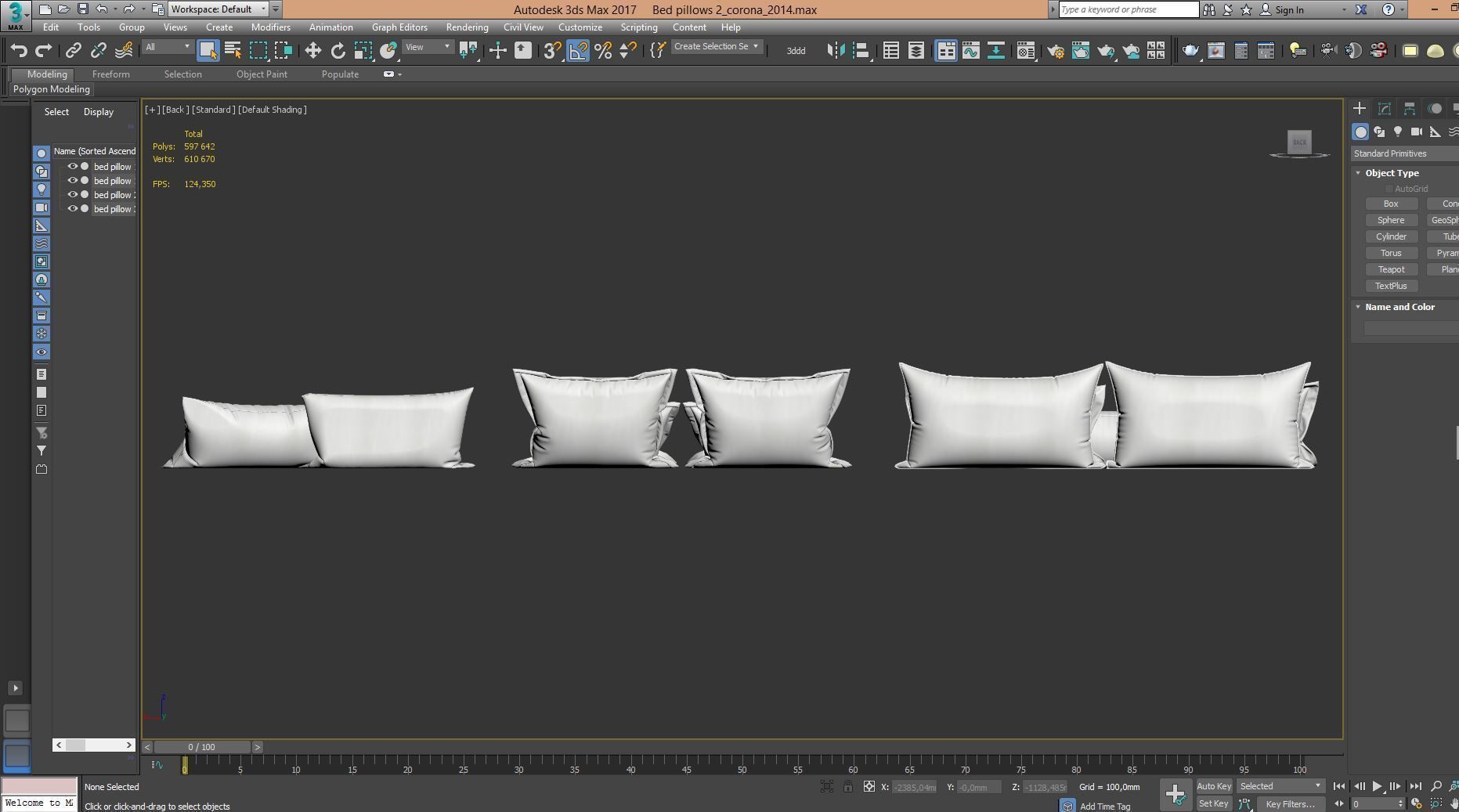
Task: Click the ViewCube Back face
Action: 1299,142
